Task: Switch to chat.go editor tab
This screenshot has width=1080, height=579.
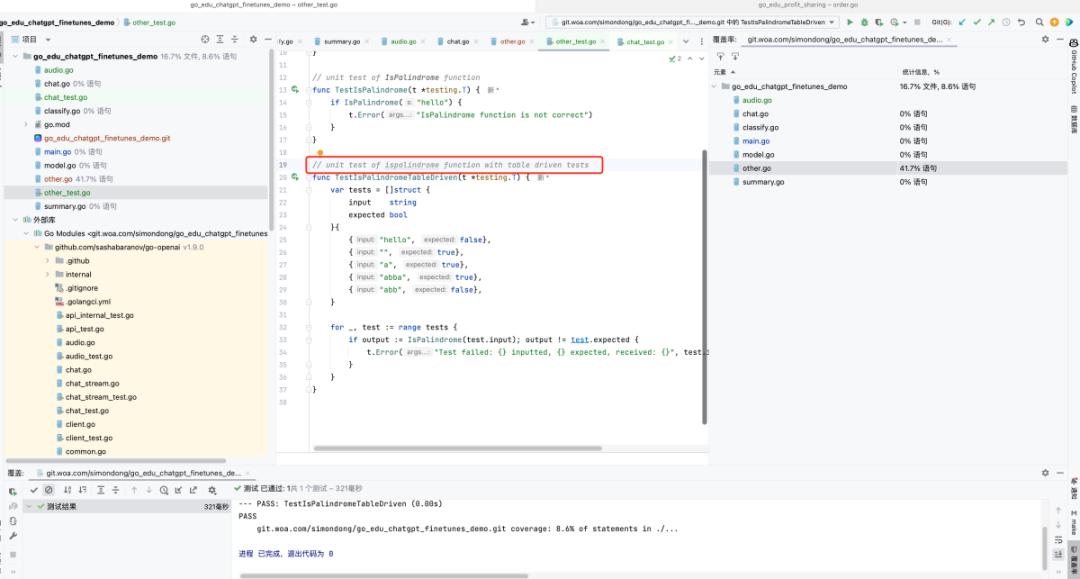Action: 457,41
